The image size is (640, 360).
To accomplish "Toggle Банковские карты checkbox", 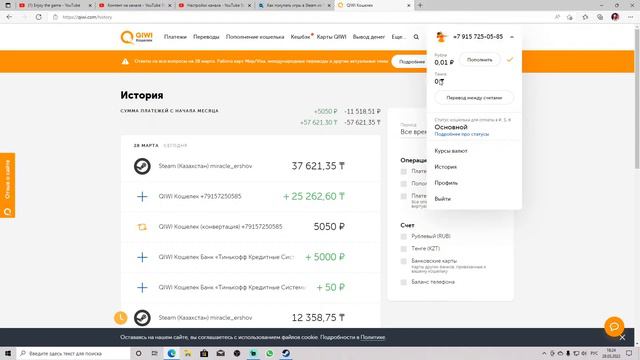I will tap(404, 261).
